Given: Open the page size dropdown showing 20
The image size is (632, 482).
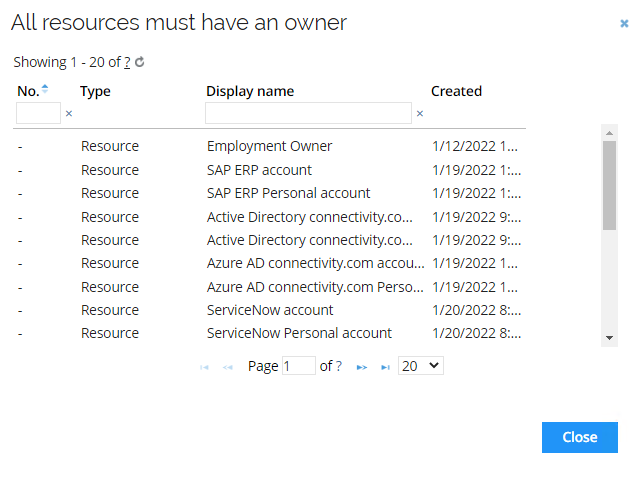Looking at the screenshot, I should [421, 366].
